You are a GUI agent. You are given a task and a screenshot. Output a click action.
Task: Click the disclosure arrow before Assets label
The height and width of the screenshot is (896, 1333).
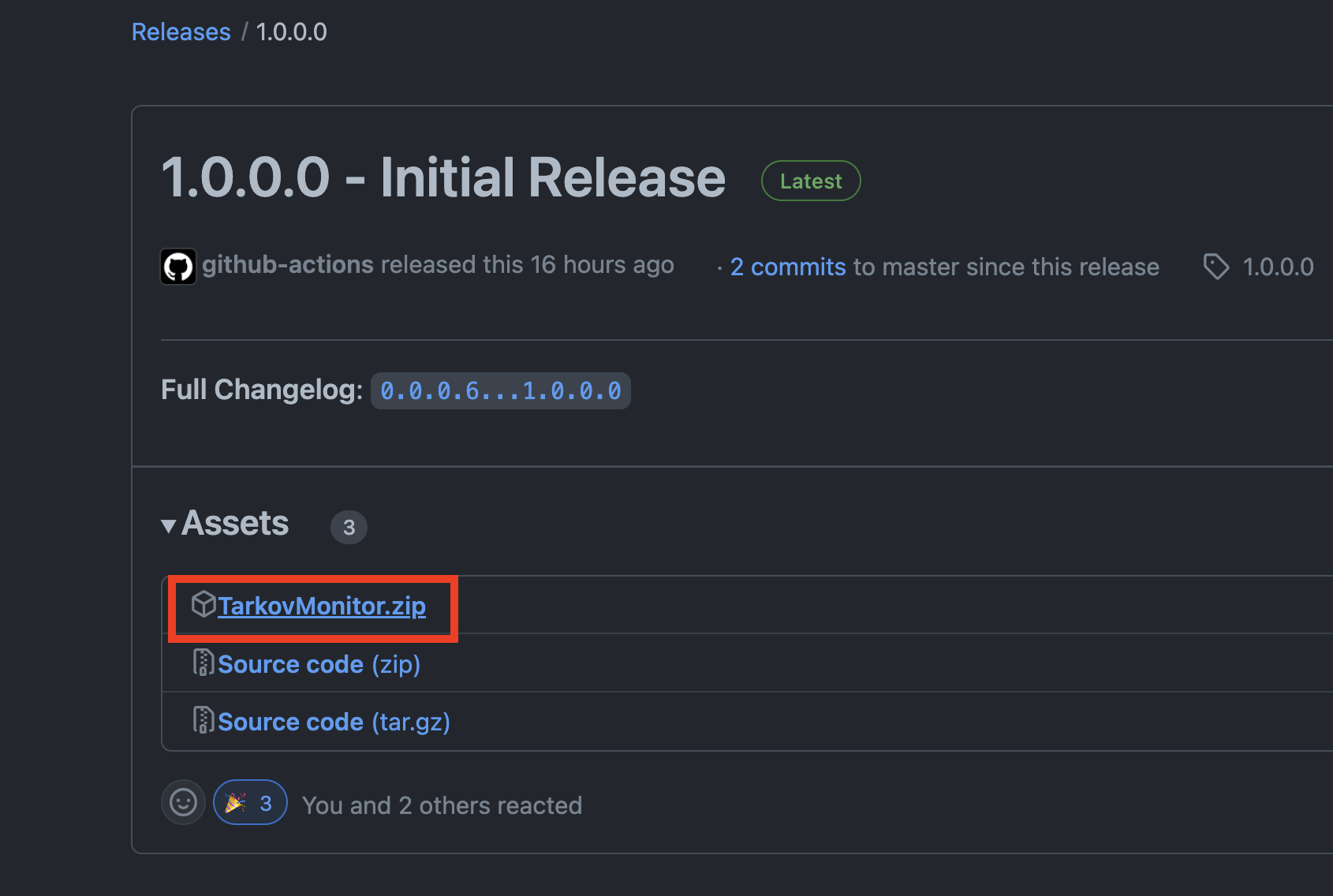point(168,525)
